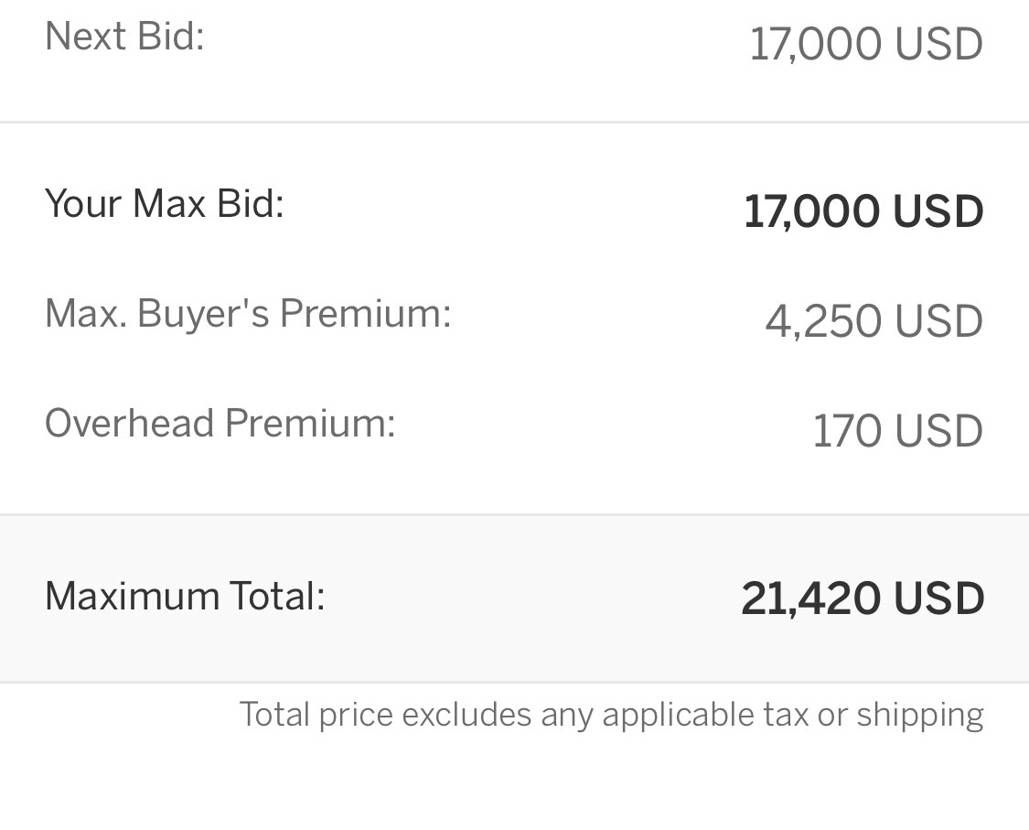Click the blank white area below the disclaimer

point(514,785)
